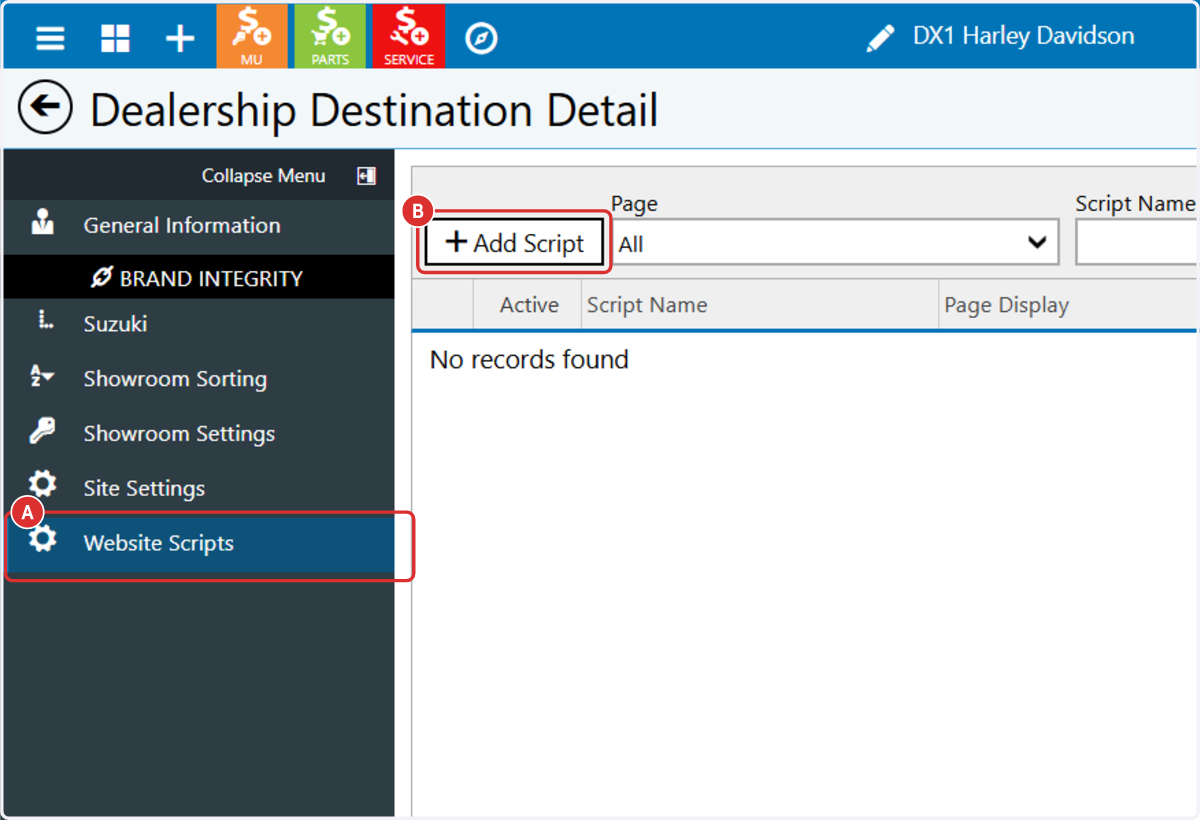Click the General Information person icon
Viewport: 1200px width, 820px height.
pyautogui.click(x=43, y=223)
